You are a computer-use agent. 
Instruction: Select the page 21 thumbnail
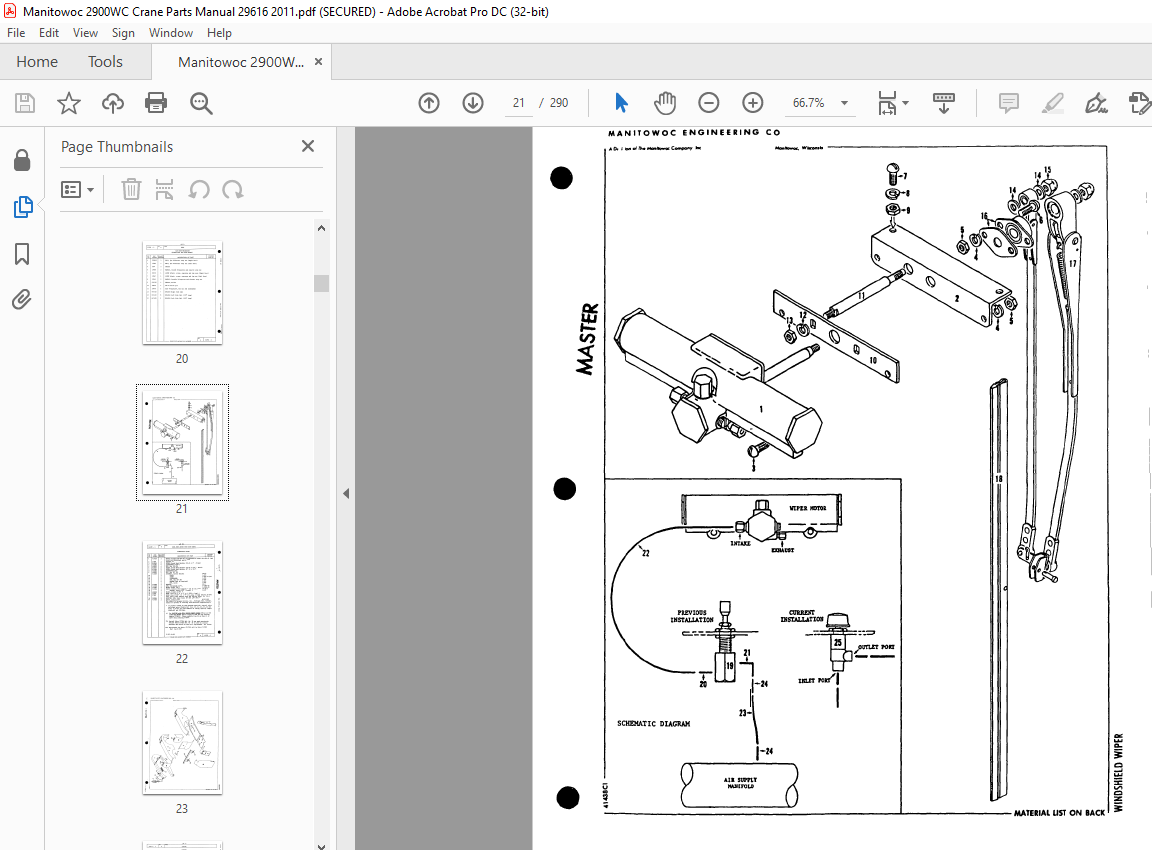(x=182, y=443)
